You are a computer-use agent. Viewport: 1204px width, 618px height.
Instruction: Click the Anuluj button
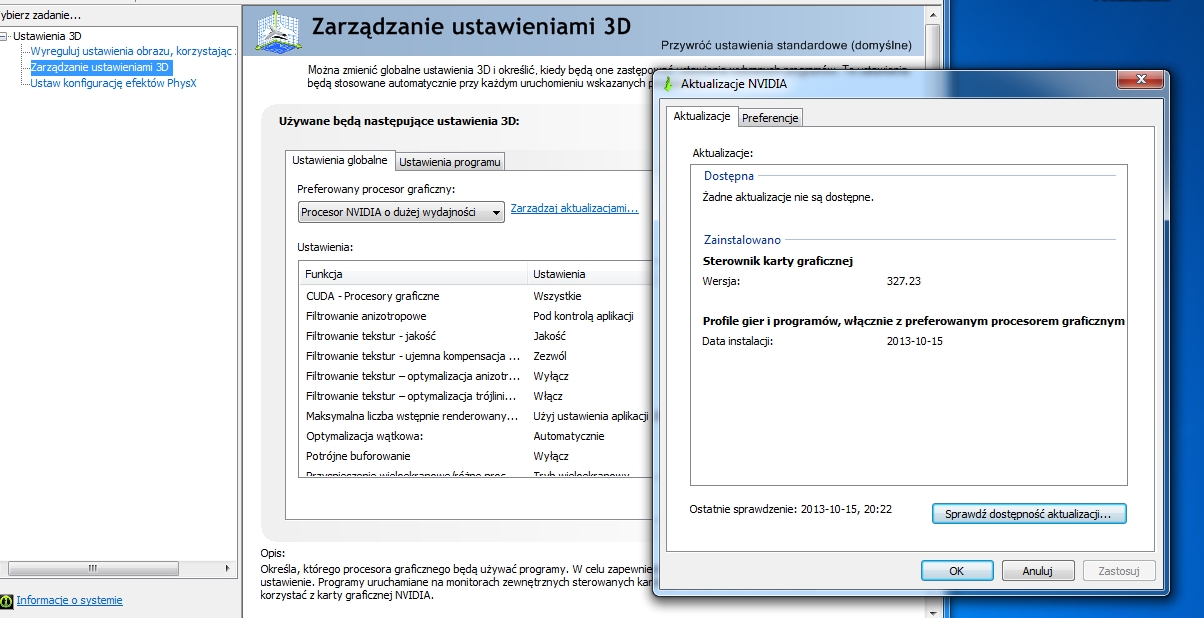pos(1038,571)
